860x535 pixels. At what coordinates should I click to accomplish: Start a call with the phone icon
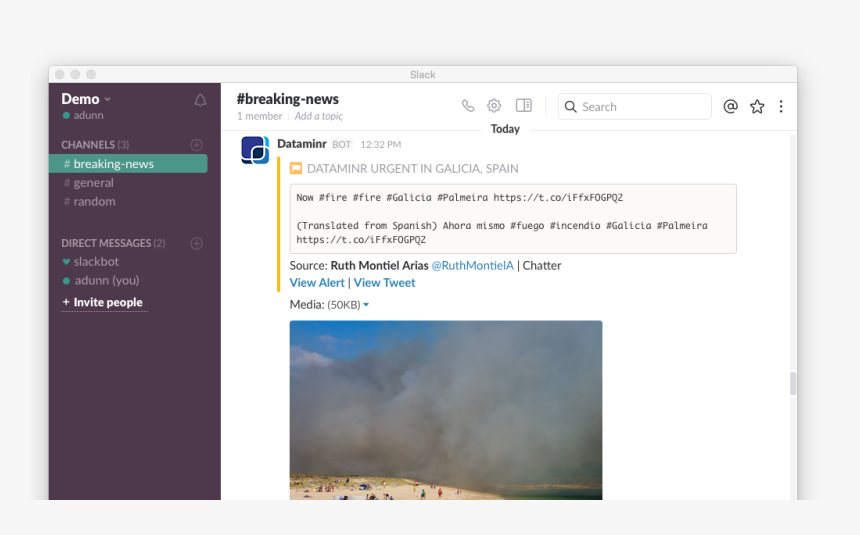click(x=468, y=105)
